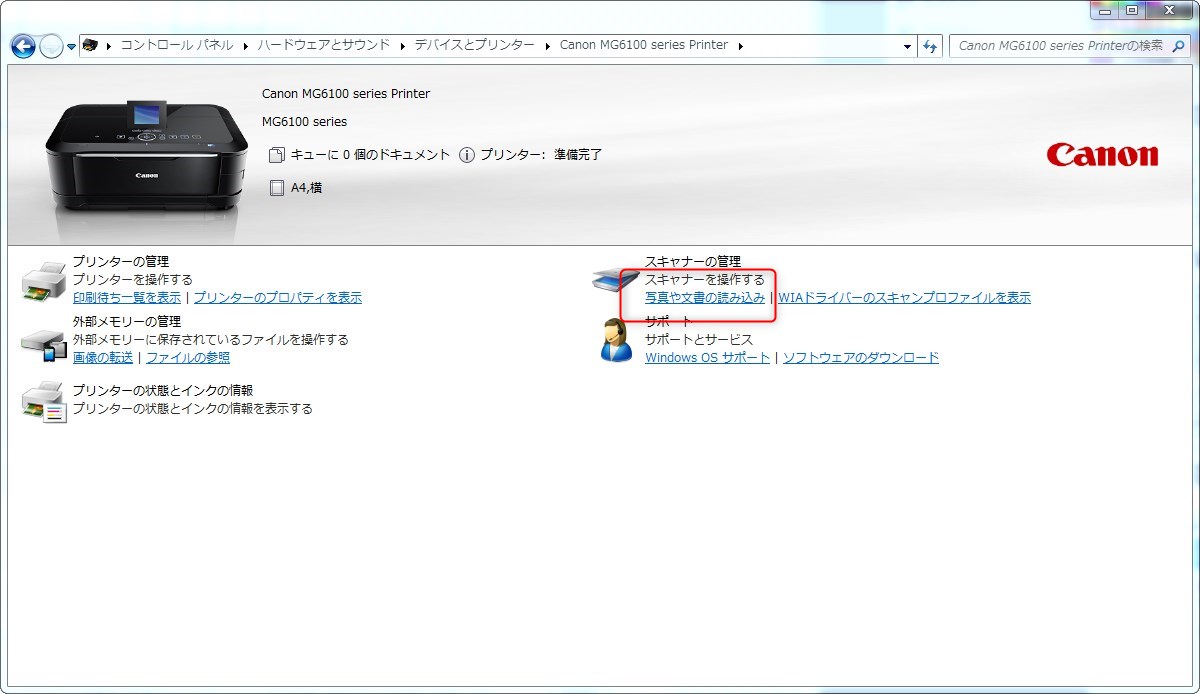Open Windows OS サポート link
Image resolution: width=1200 pixels, height=694 pixels.
click(x=708, y=358)
